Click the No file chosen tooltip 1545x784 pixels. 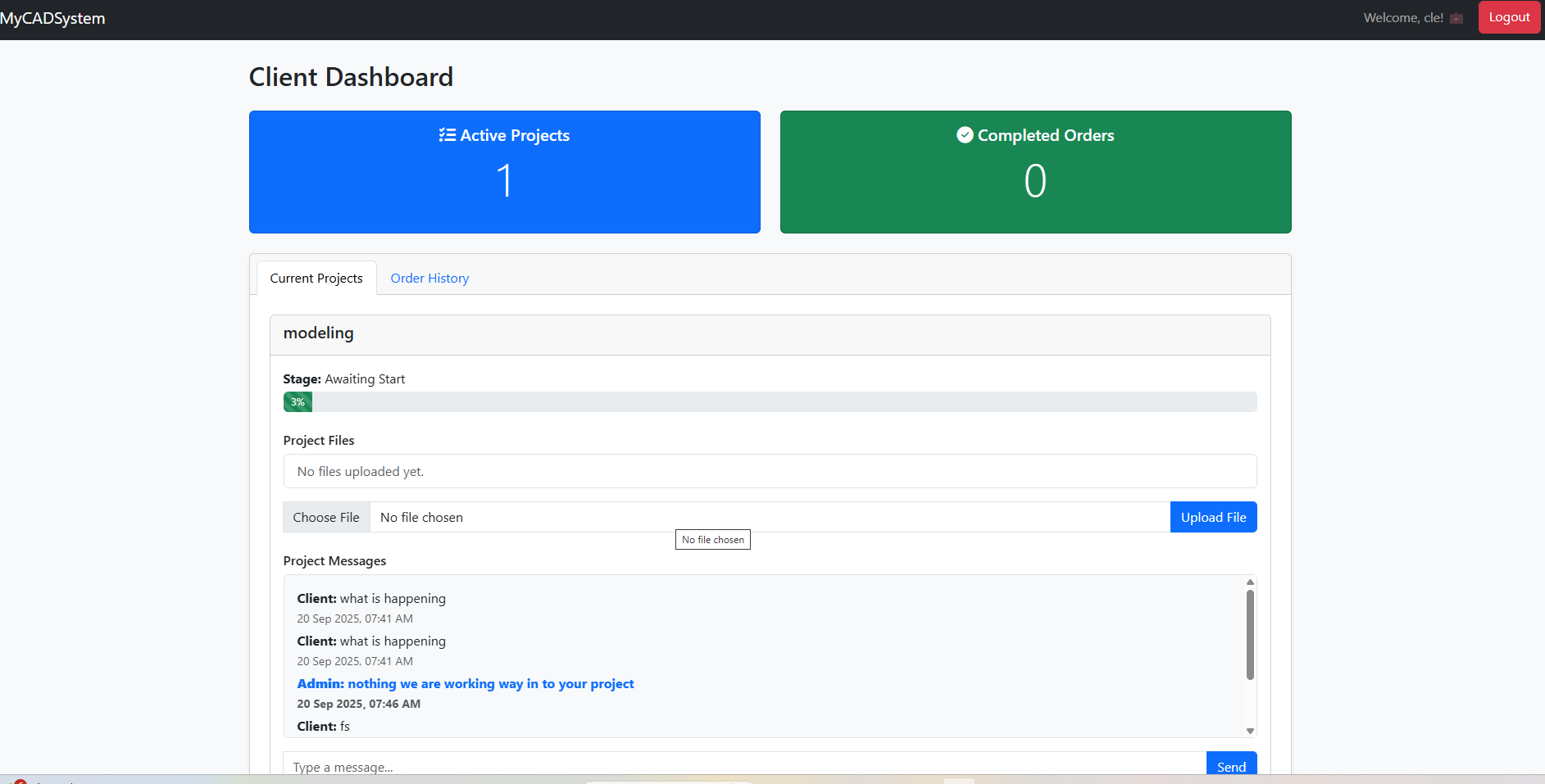pos(712,539)
